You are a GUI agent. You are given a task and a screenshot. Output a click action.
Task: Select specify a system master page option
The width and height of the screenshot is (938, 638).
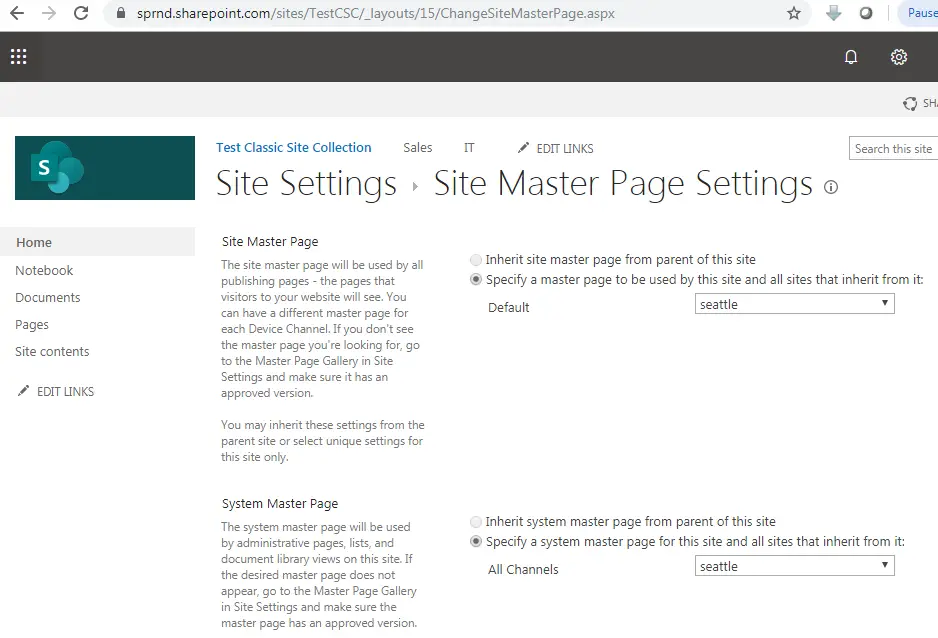[x=476, y=542]
